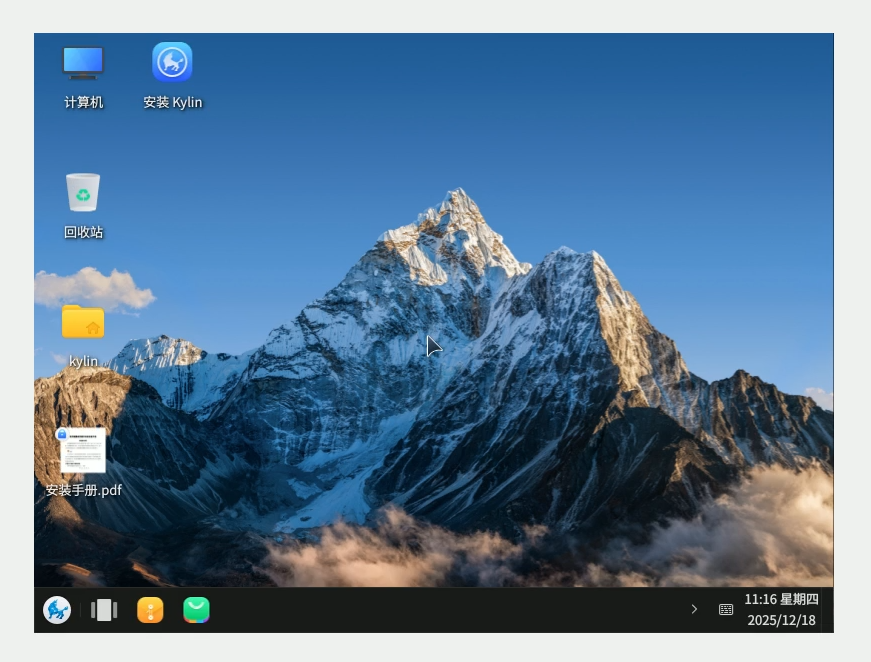Click the kylin folder label

coord(83,361)
